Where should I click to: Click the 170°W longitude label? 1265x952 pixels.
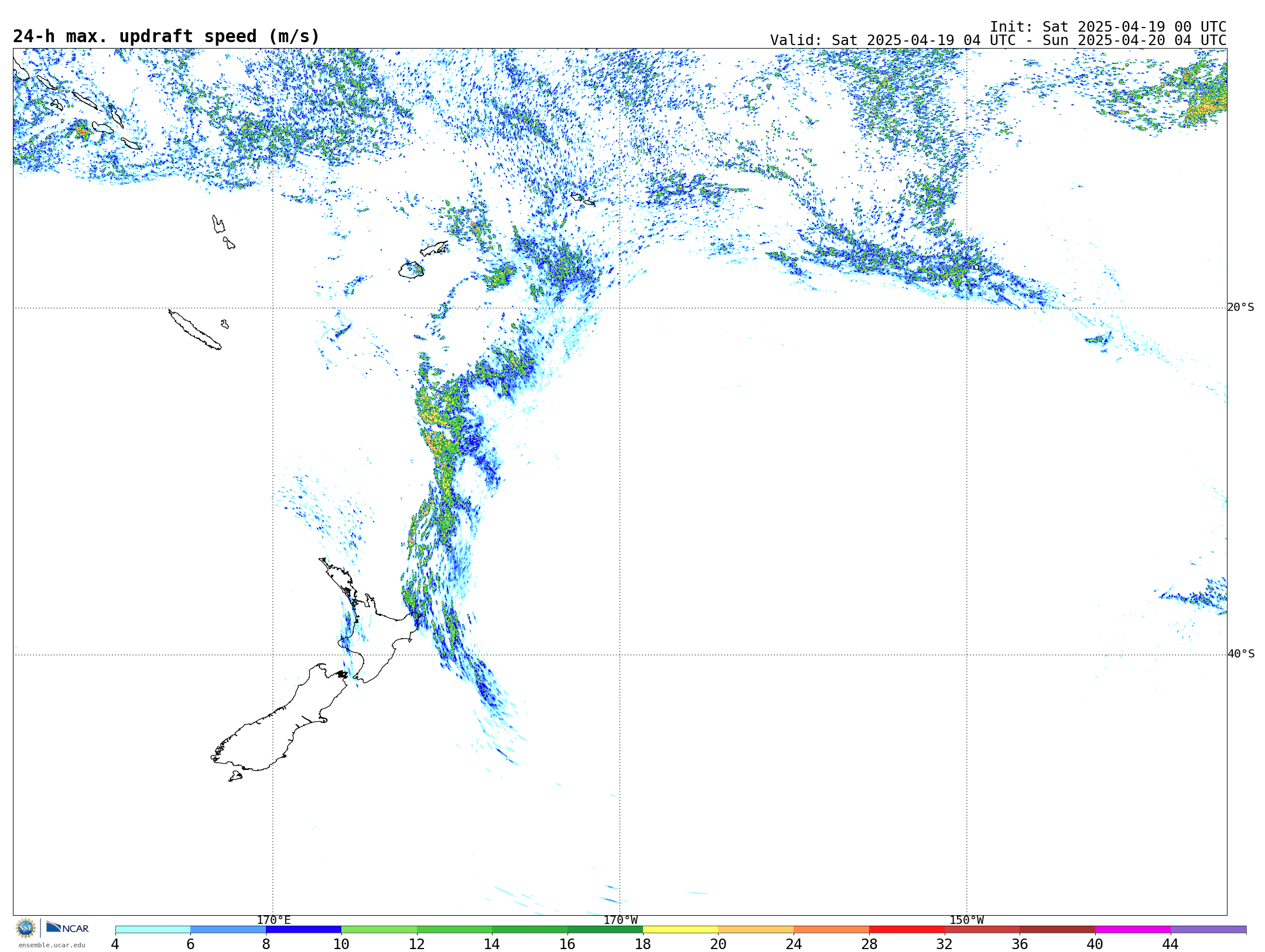point(620,920)
